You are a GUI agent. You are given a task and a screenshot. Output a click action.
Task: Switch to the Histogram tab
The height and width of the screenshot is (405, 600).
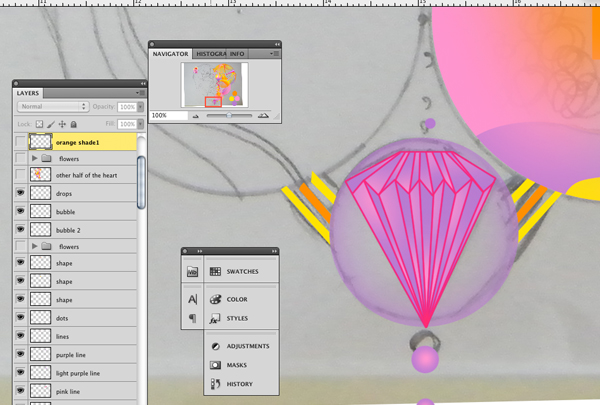coord(211,54)
